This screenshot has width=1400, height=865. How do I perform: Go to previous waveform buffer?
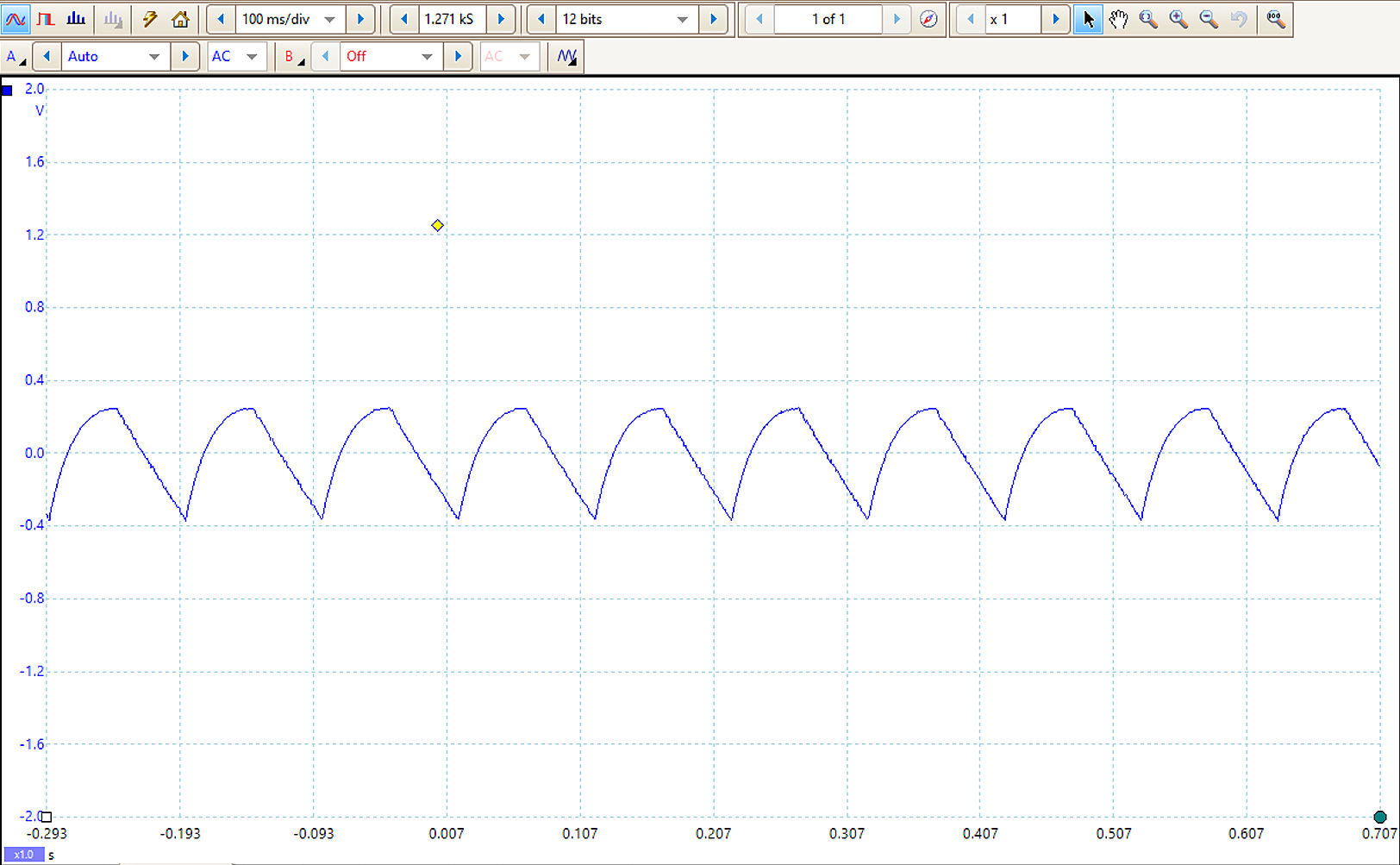tap(759, 19)
